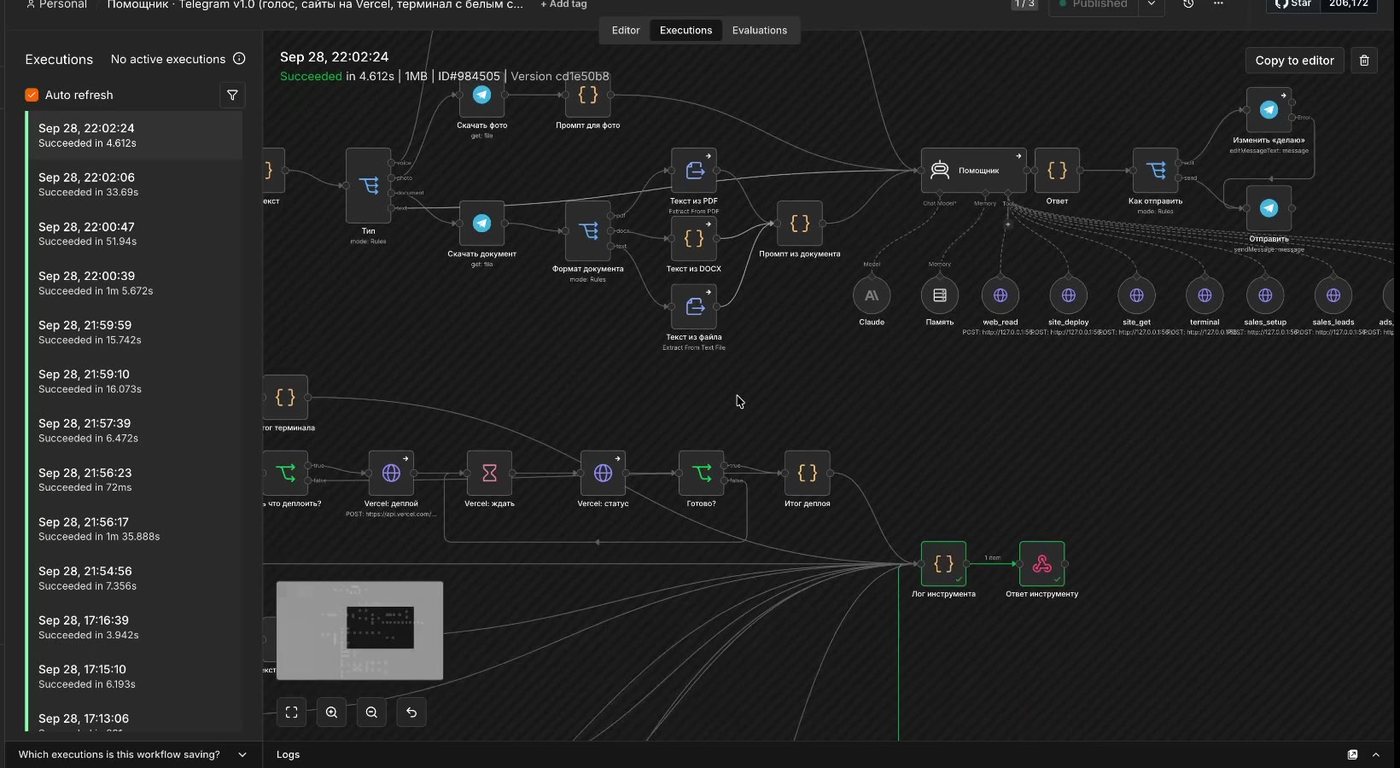
Task: Select the Текст из файла node
Action: [694, 307]
